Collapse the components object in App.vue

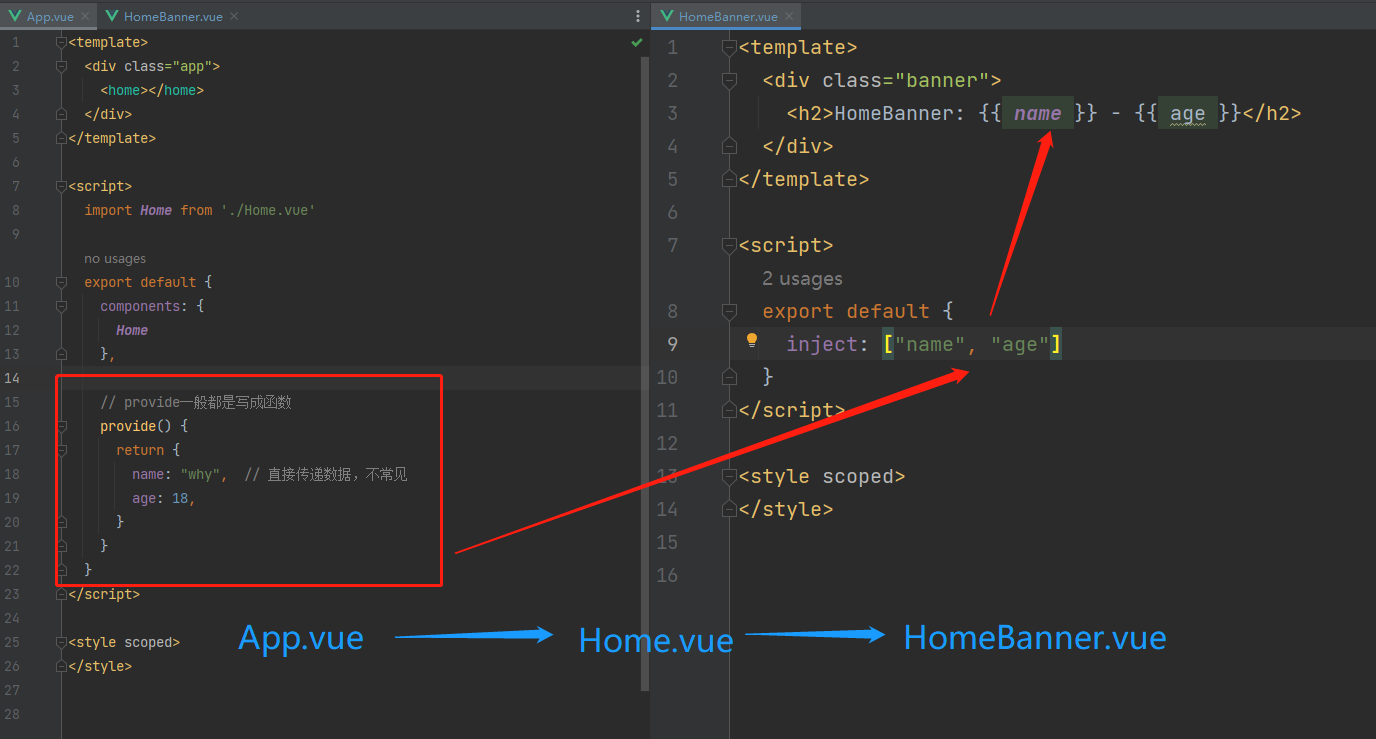[x=62, y=307]
